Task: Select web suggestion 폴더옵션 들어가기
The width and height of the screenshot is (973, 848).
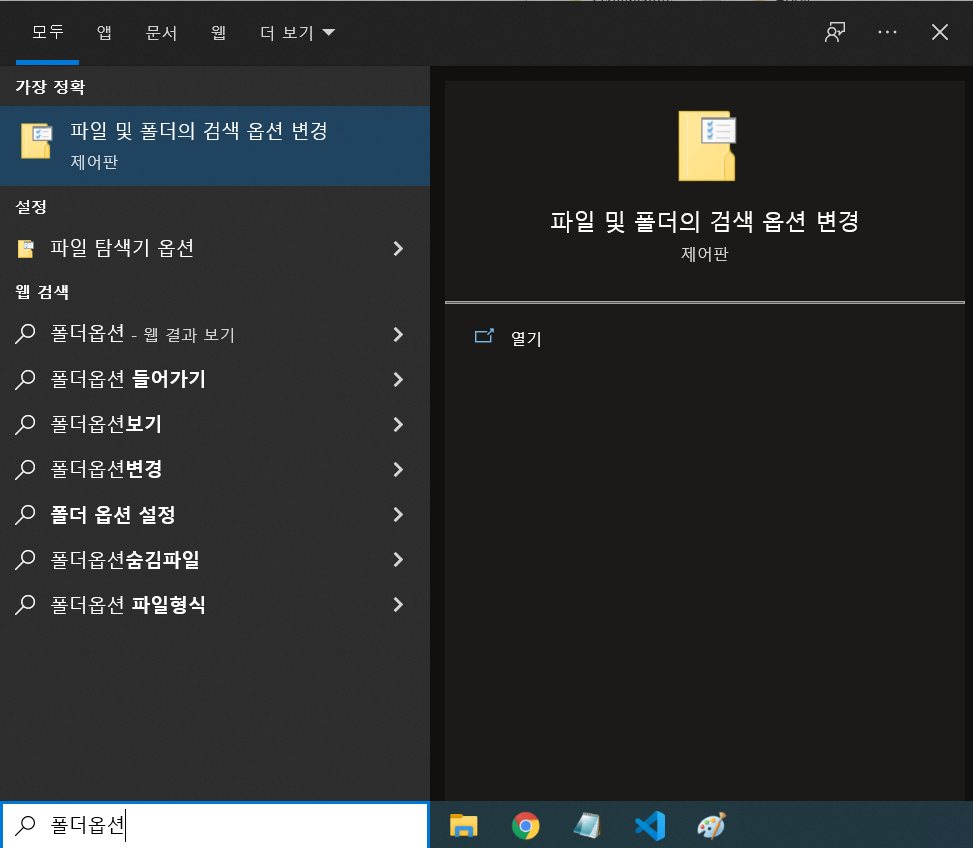Action: (x=215, y=379)
